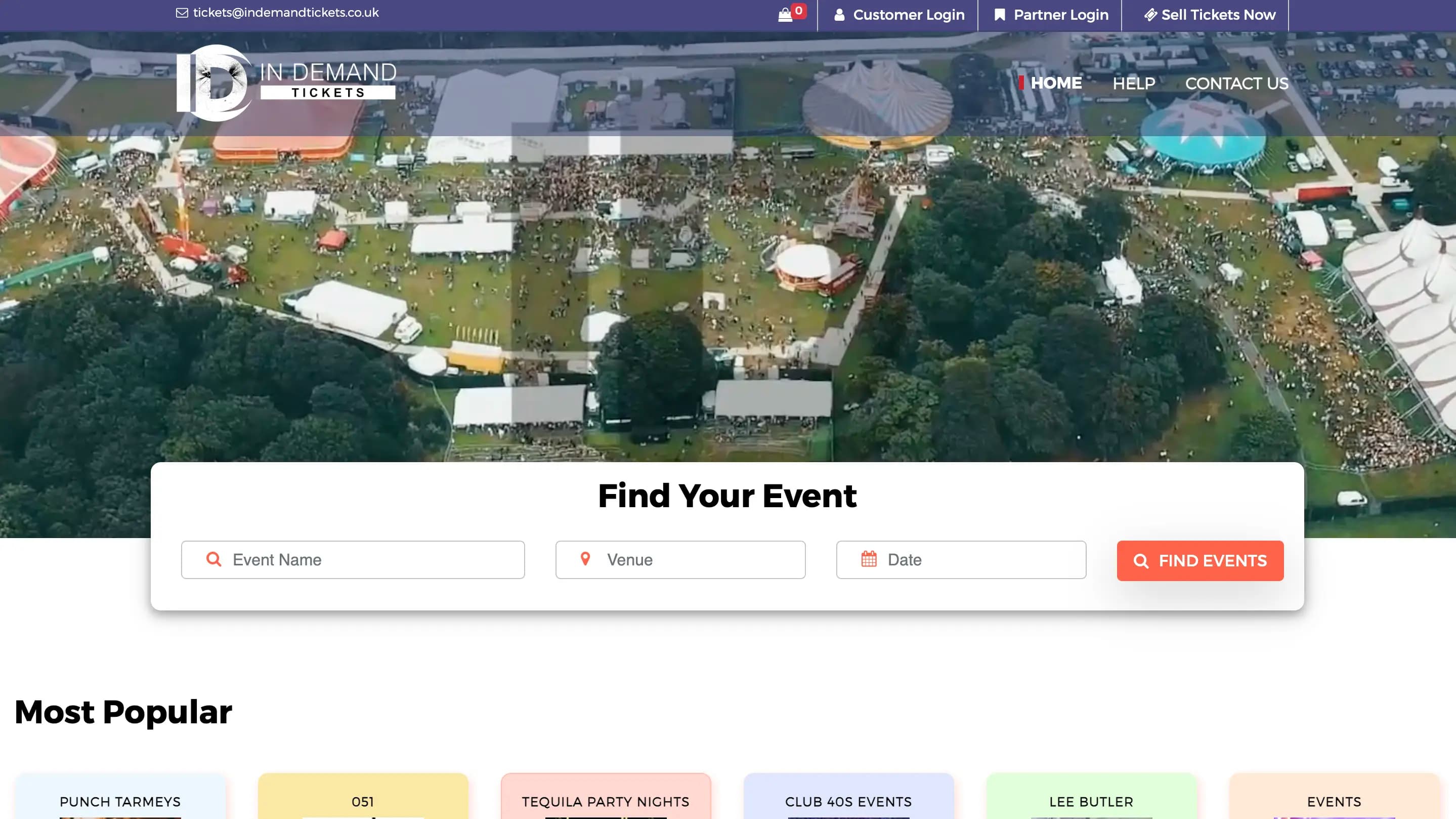This screenshot has height=819, width=1456.
Task: Focus the Event Name search field
Action: (x=373, y=560)
